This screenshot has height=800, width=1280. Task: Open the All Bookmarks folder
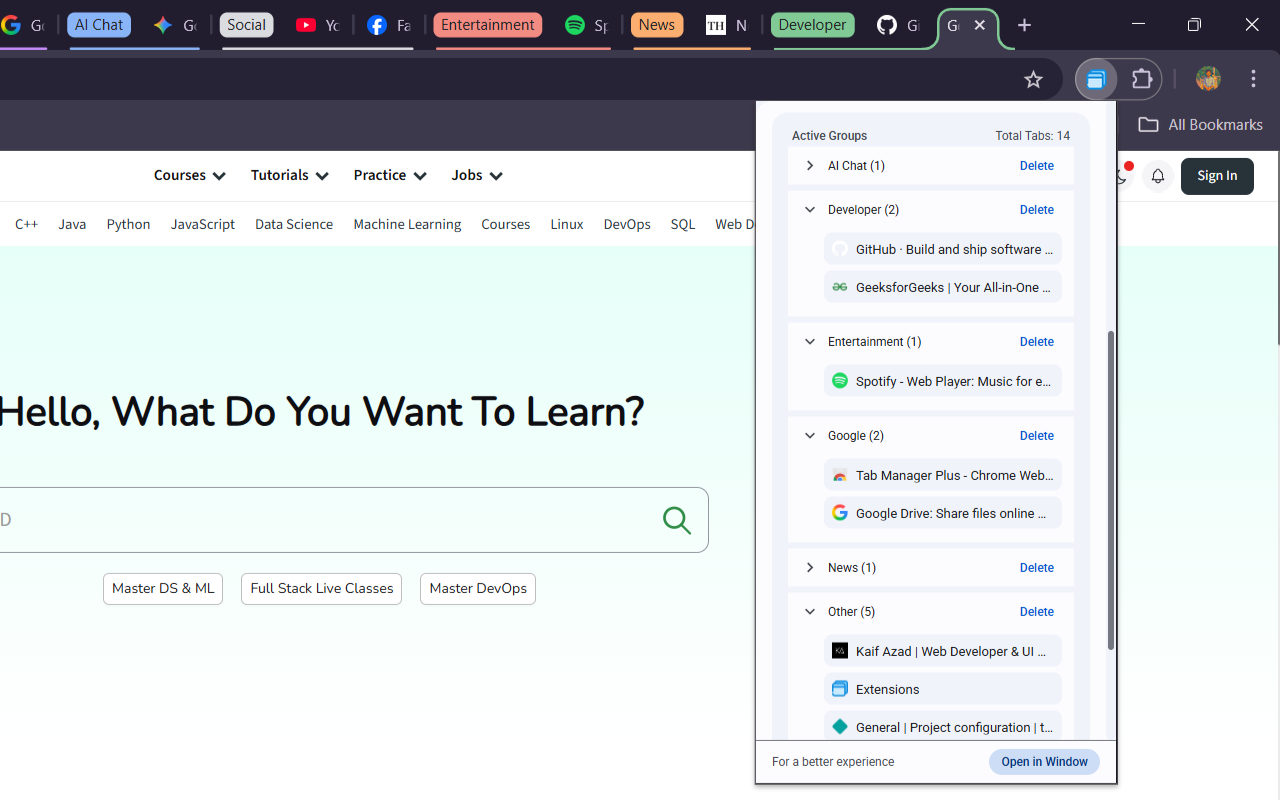point(1200,125)
